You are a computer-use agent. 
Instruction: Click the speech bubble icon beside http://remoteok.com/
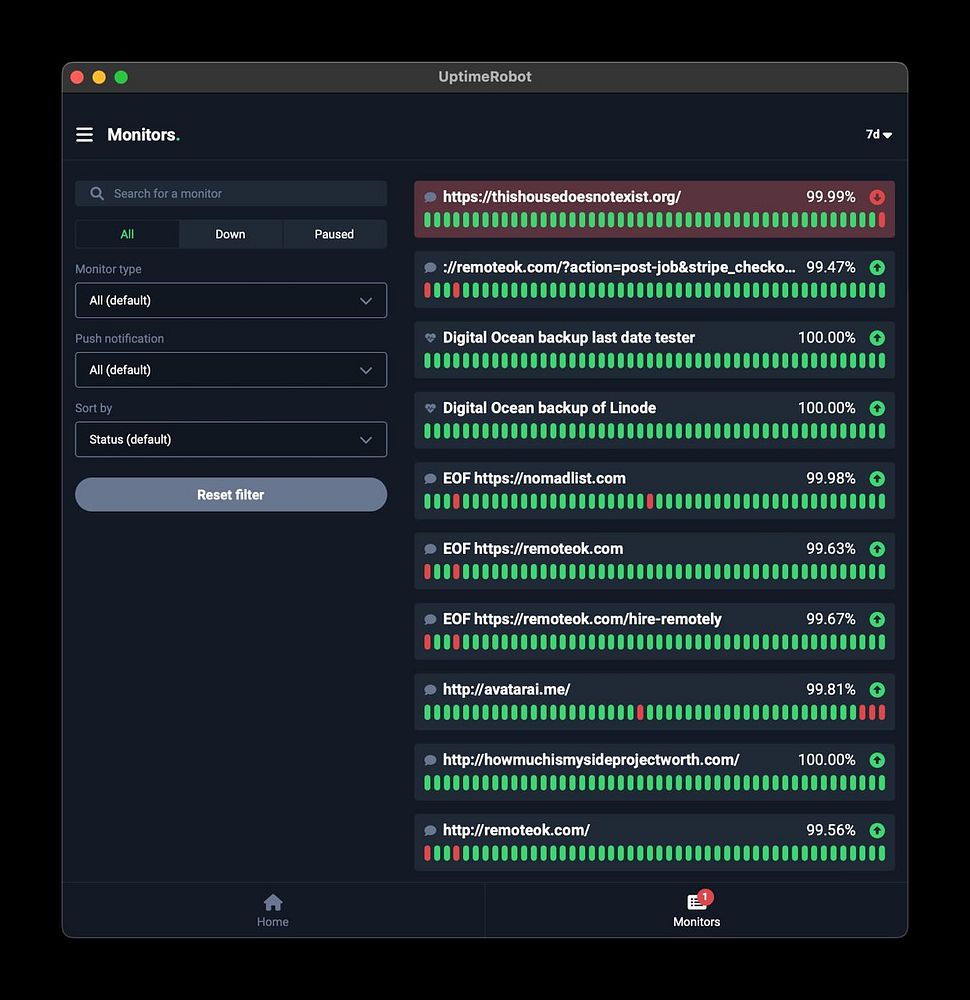430,830
